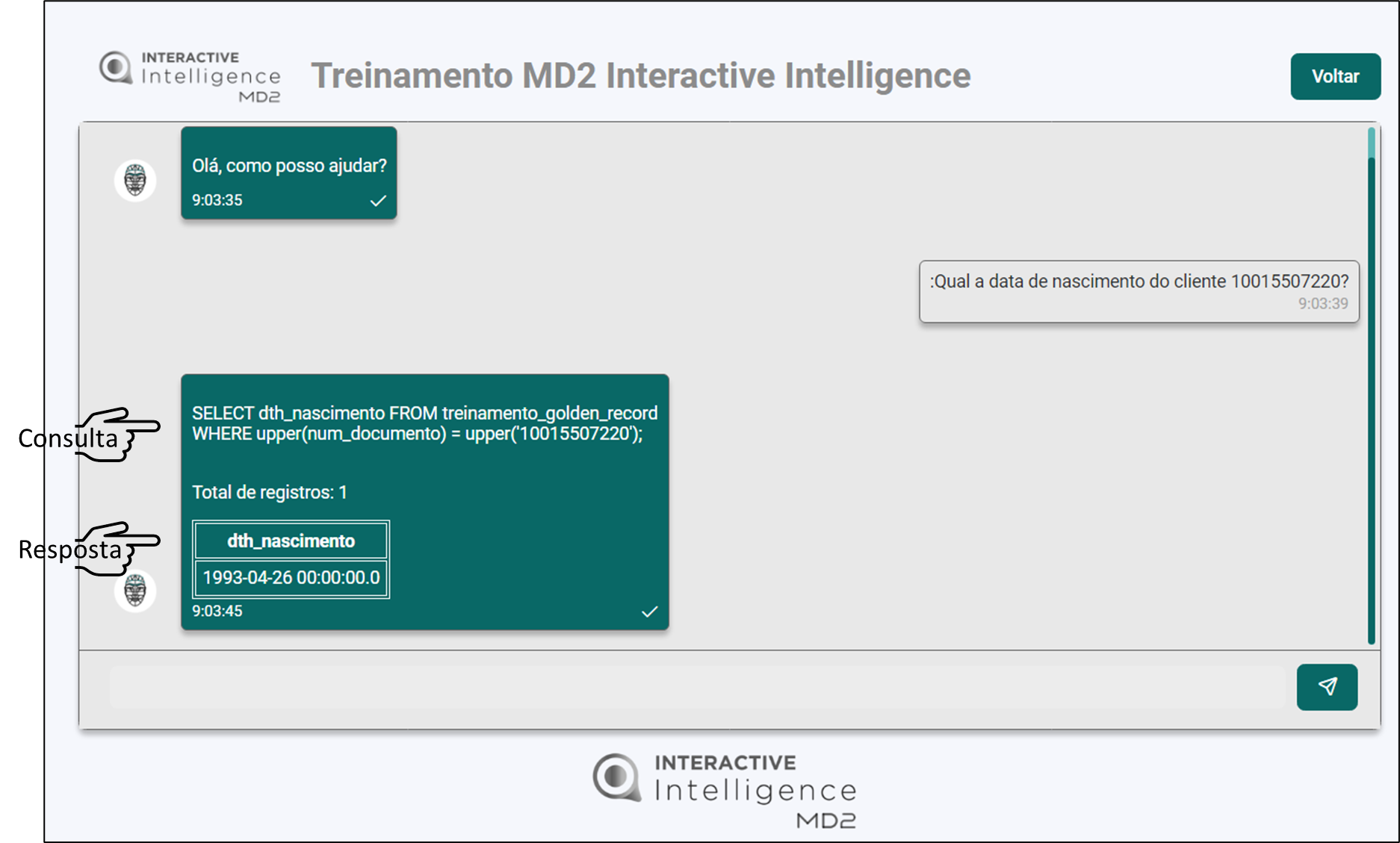Image resolution: width=1400 pixels, height=843 pixels.
Task: Click the Interactive Intelligence MD2 logo in the header
Action: pyautogui.click(x=191, y=76)
